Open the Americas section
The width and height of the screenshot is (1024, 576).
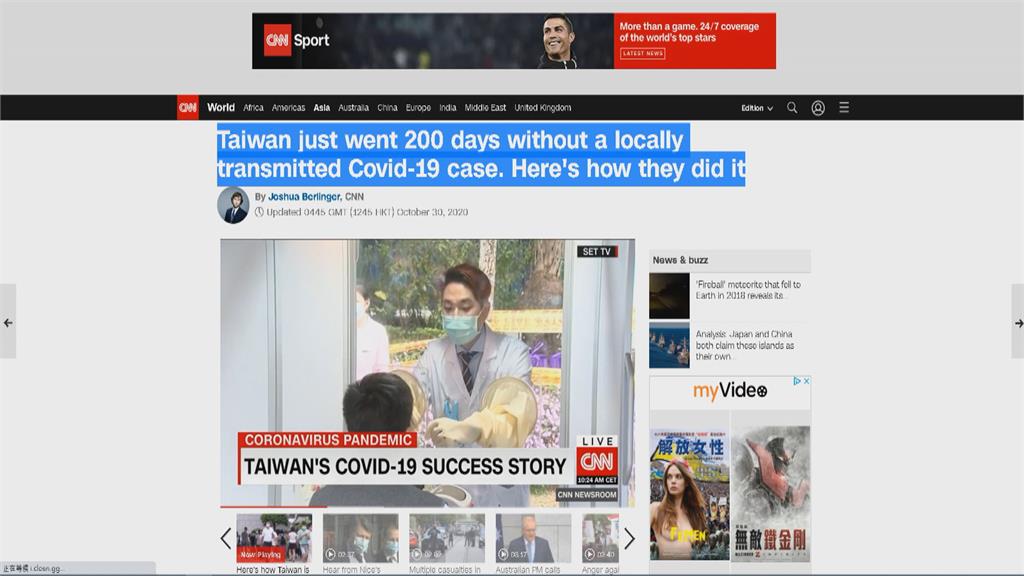(289, 108)
